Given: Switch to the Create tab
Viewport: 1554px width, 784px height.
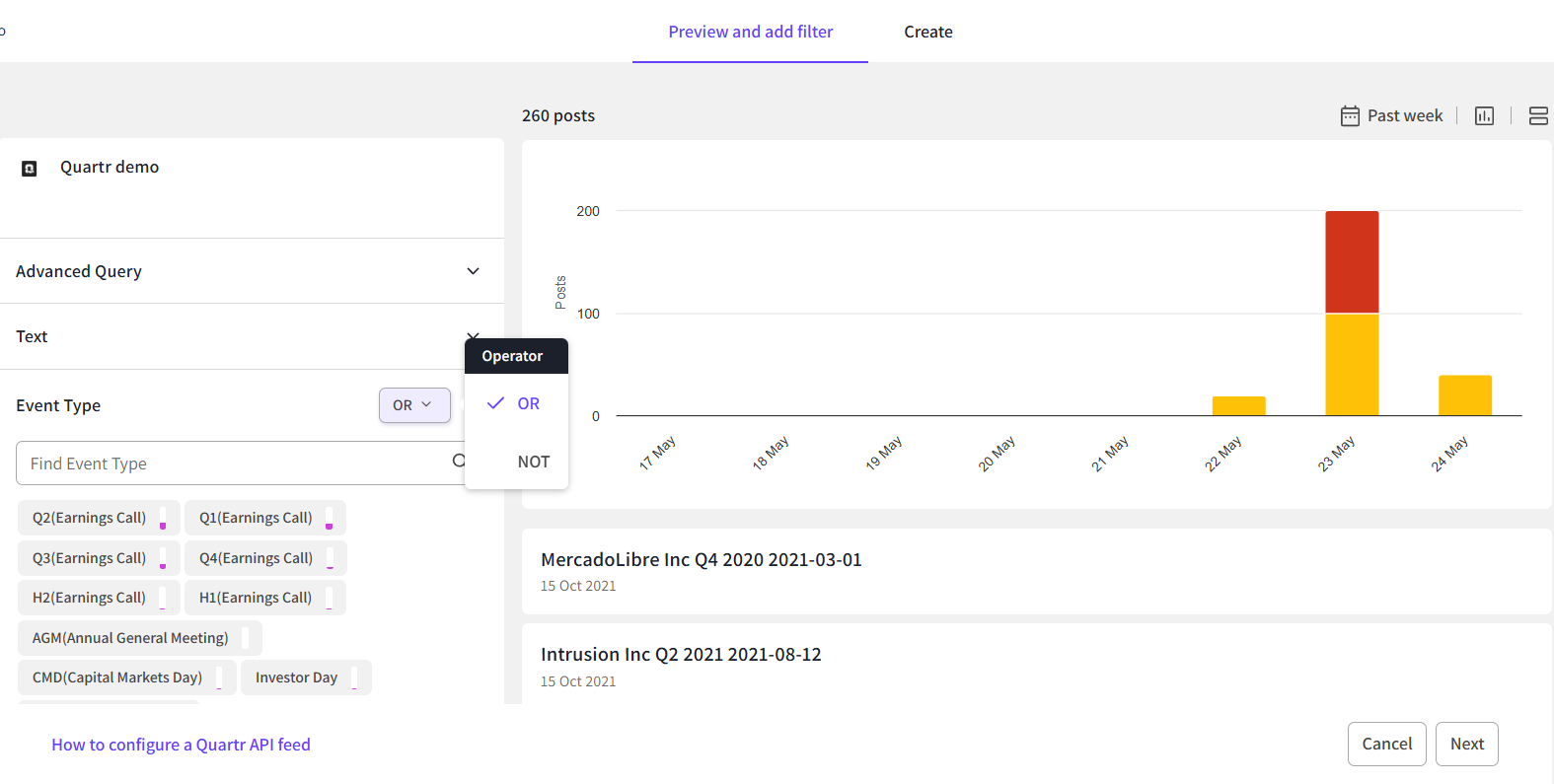Looking at the screenshot, I should point(927,32).
